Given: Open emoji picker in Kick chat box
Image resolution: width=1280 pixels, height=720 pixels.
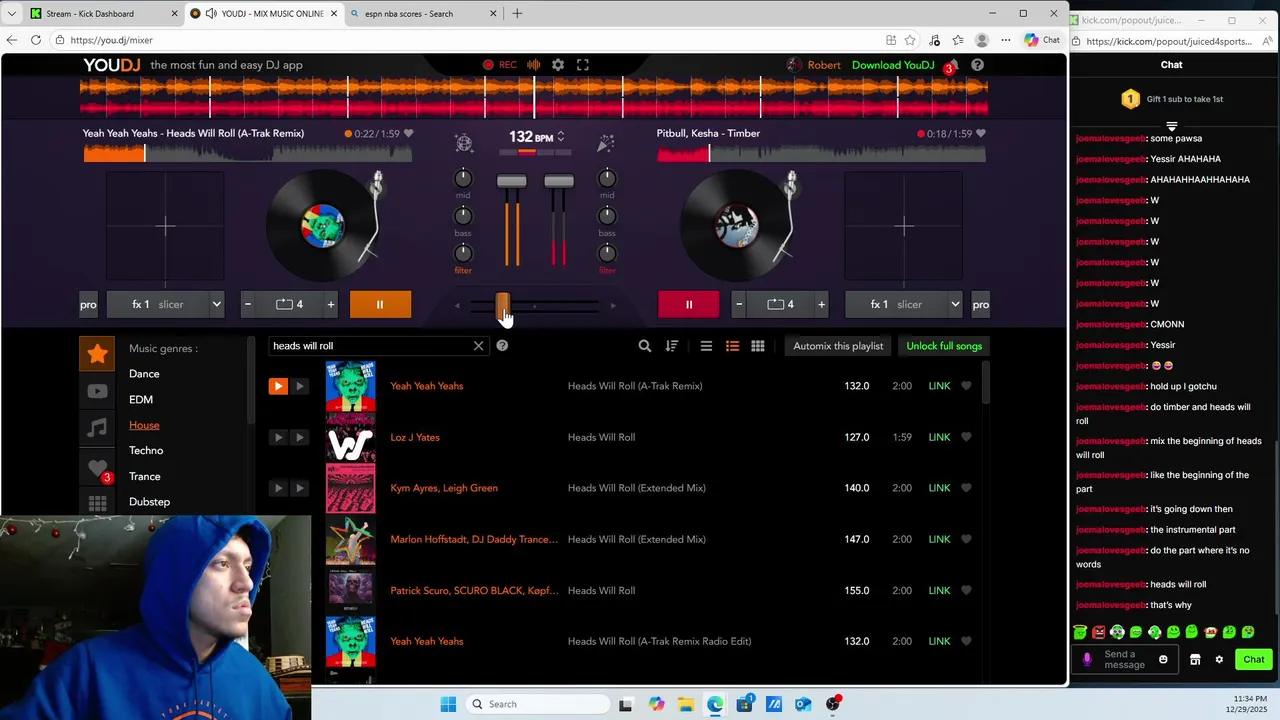Looking at the screenshot, I should [x=1163, y=660].
